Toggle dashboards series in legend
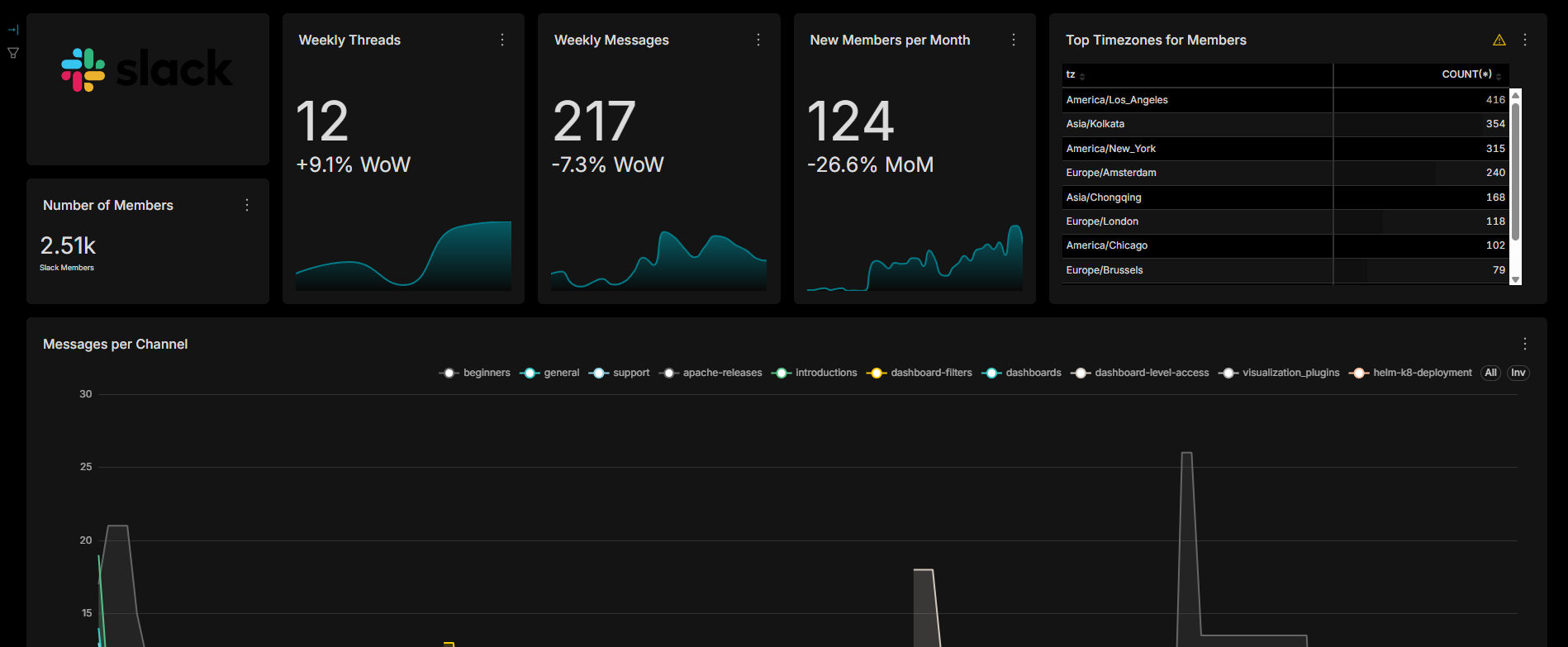1568x647 pixels. tap(1022, 373)
